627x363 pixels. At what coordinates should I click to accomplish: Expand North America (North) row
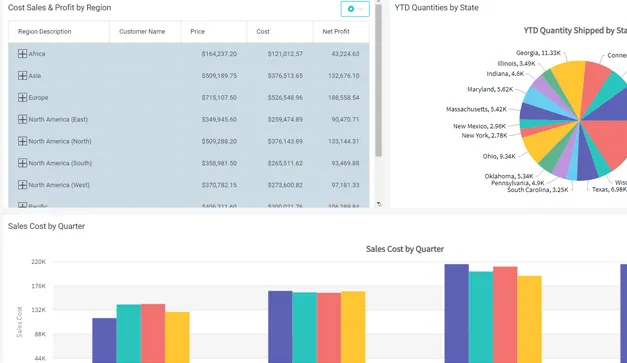click(22, 141)
